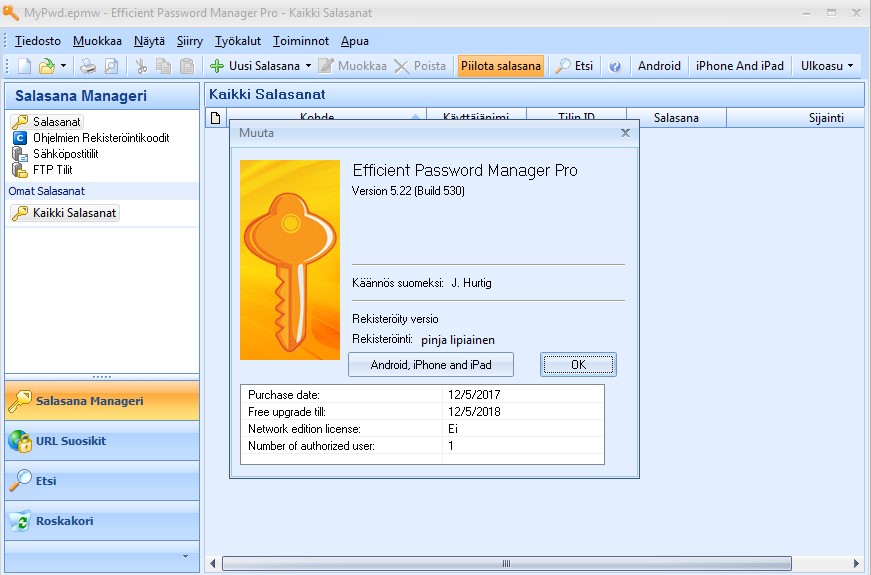The image size is (871, 575).
Task: Select Ohjelmien Rekisteröintikoodit item
Action: tap(91, 138)
